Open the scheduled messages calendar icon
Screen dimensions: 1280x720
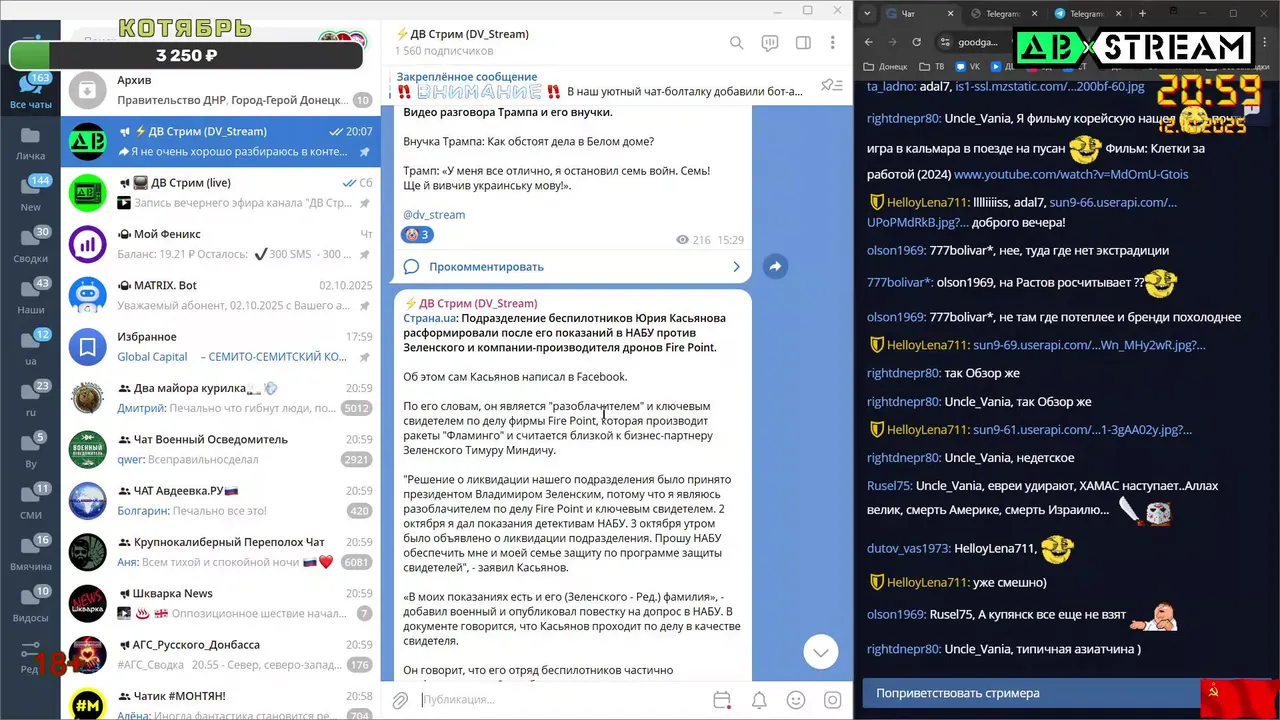[x=722, y=700]
